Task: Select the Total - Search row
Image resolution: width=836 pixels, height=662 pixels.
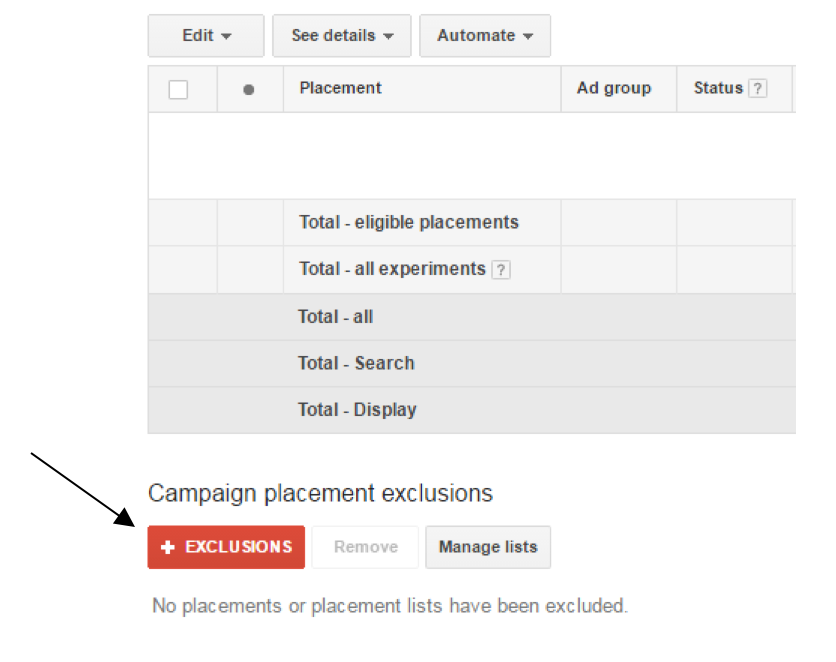Action: (472, 364)
